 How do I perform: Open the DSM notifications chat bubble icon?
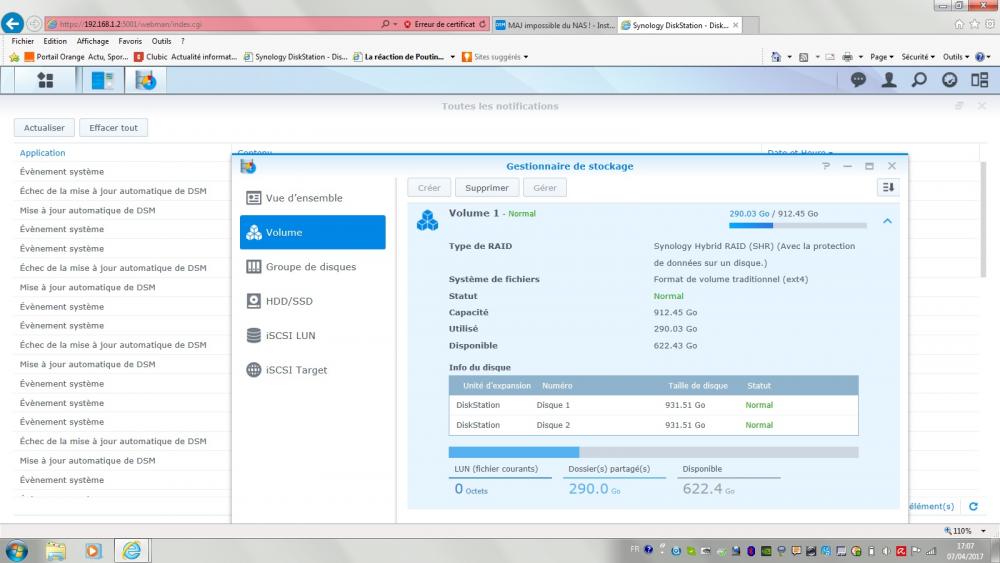(x=858, y=81)
